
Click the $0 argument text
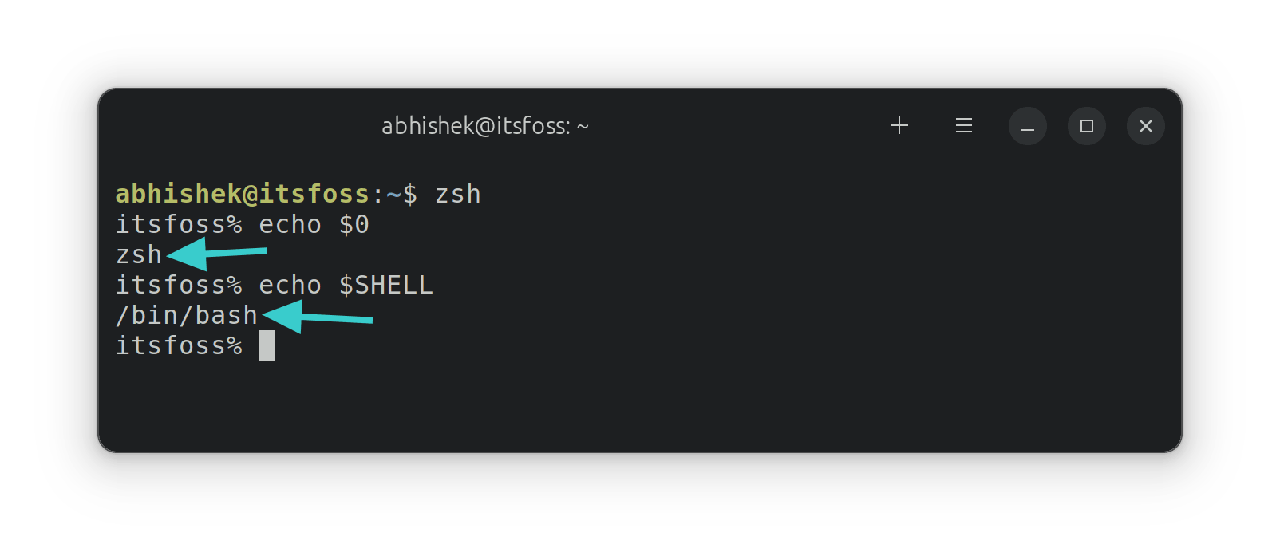(354, 225)
